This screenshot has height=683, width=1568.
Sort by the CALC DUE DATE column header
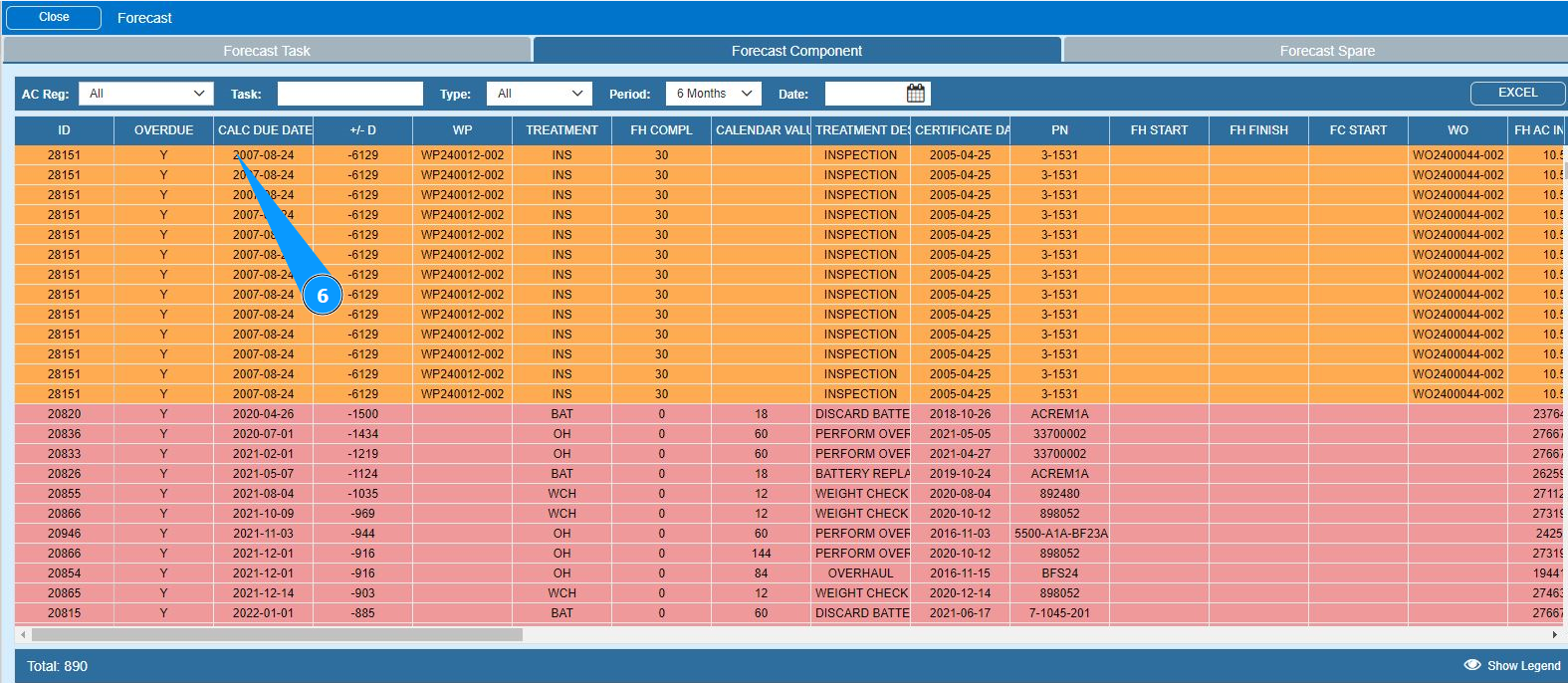click(264, 130)
